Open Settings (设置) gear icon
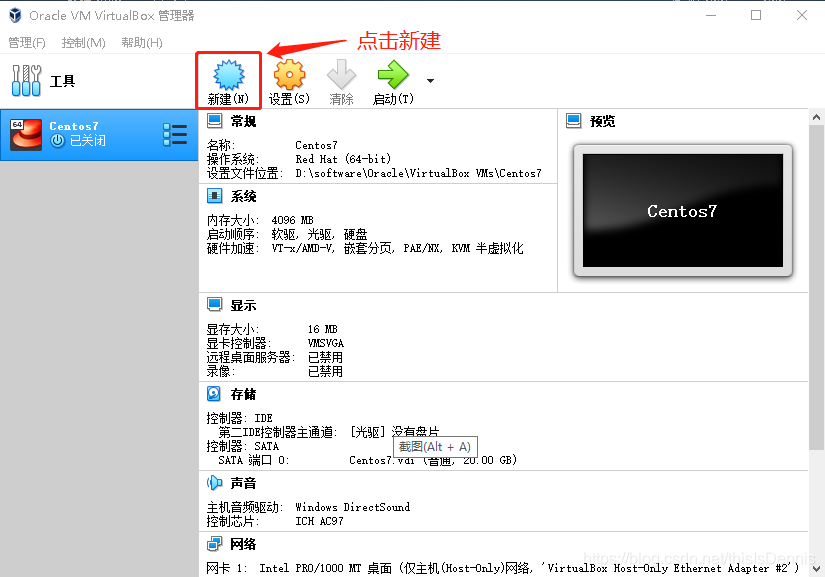Viewport: 825px width, 577px height. [x=289, y=75]
